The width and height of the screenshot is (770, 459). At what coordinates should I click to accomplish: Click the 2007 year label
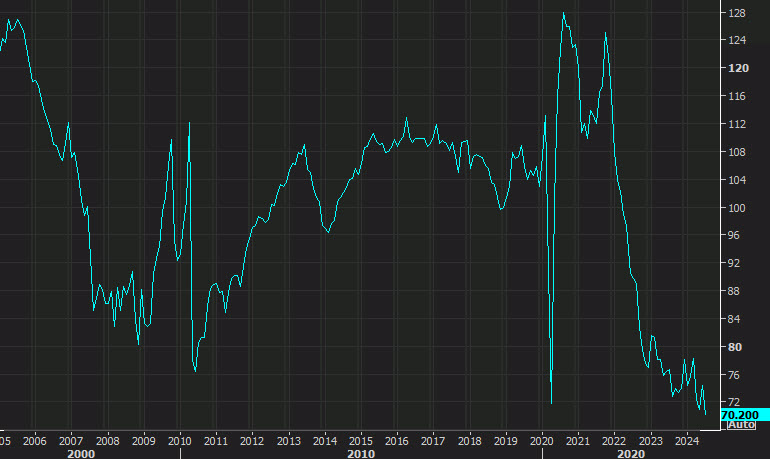click(71, 441)
